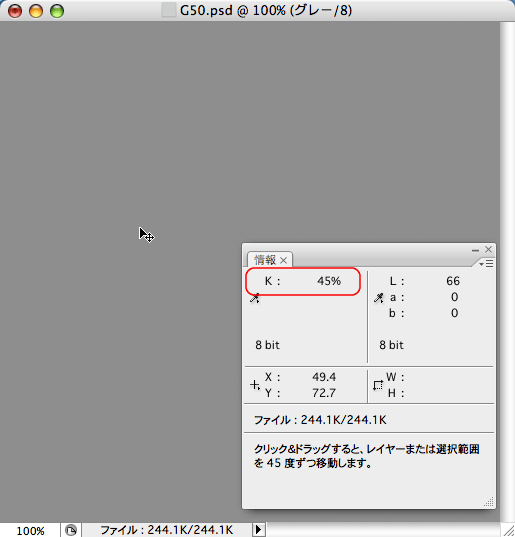The image size is (515, 537).
Task: Click the G50.psd document proxy icon
Action: click(x=169, y=10)
